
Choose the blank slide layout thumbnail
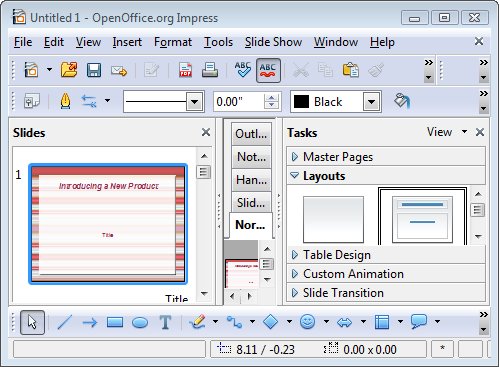[x=333, y=219]
